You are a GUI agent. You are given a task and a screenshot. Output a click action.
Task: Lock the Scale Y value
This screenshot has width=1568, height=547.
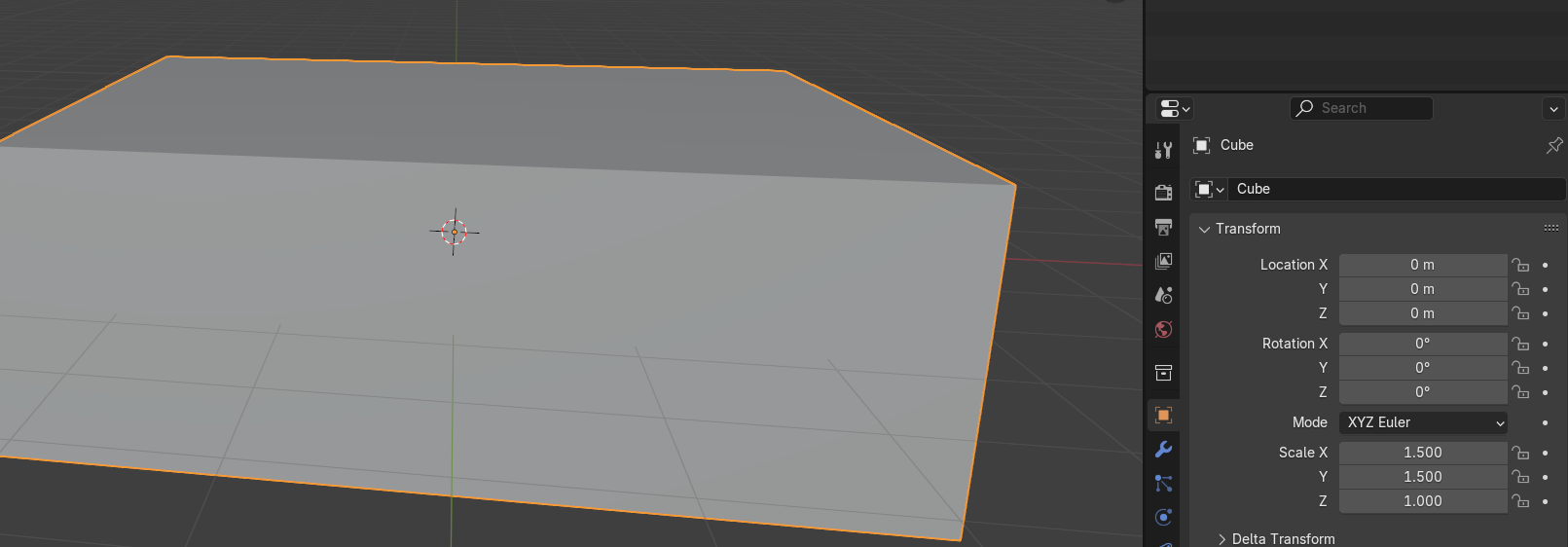pos(1520,477)
